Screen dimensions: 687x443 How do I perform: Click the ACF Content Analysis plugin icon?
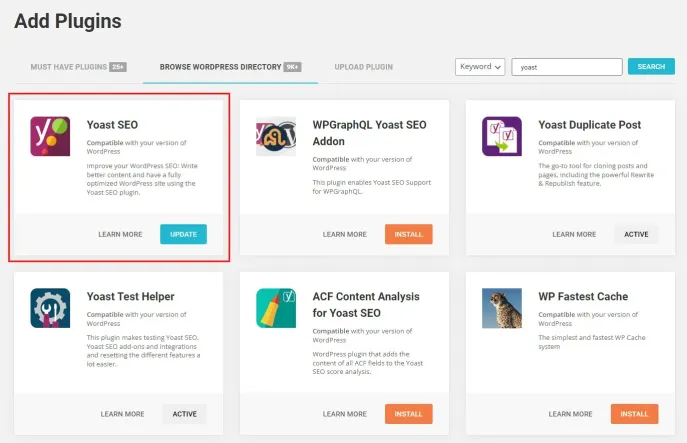[275, 308]
